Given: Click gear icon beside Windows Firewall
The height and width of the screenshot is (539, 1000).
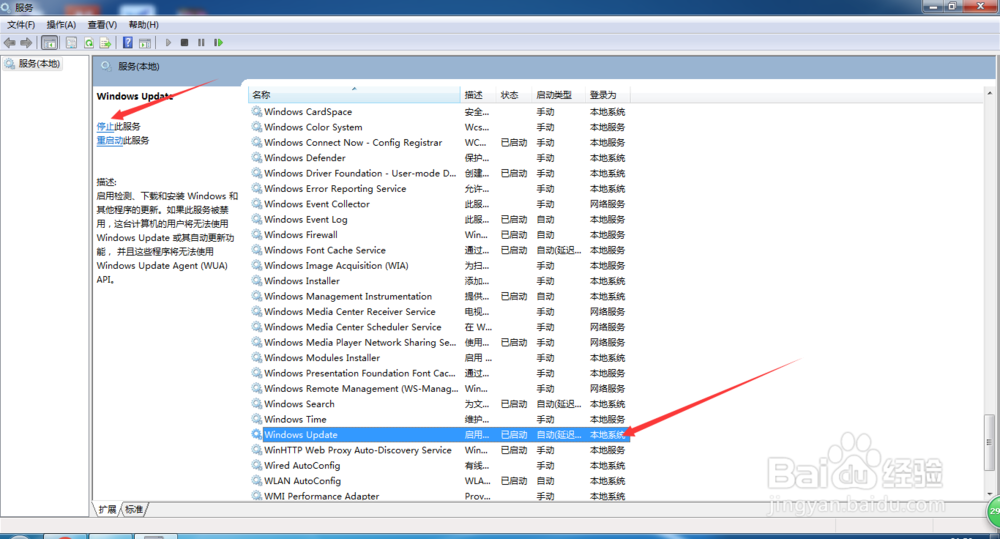Looking at the screenshot, I should click(256, 234).
